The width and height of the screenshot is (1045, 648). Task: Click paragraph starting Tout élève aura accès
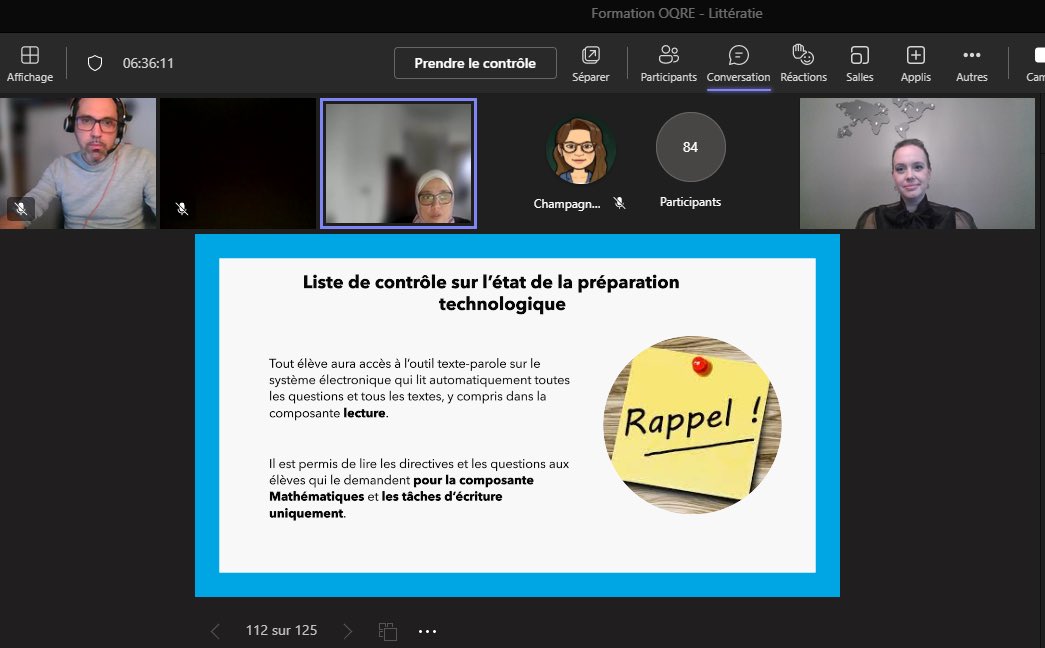tap(419, 388)
